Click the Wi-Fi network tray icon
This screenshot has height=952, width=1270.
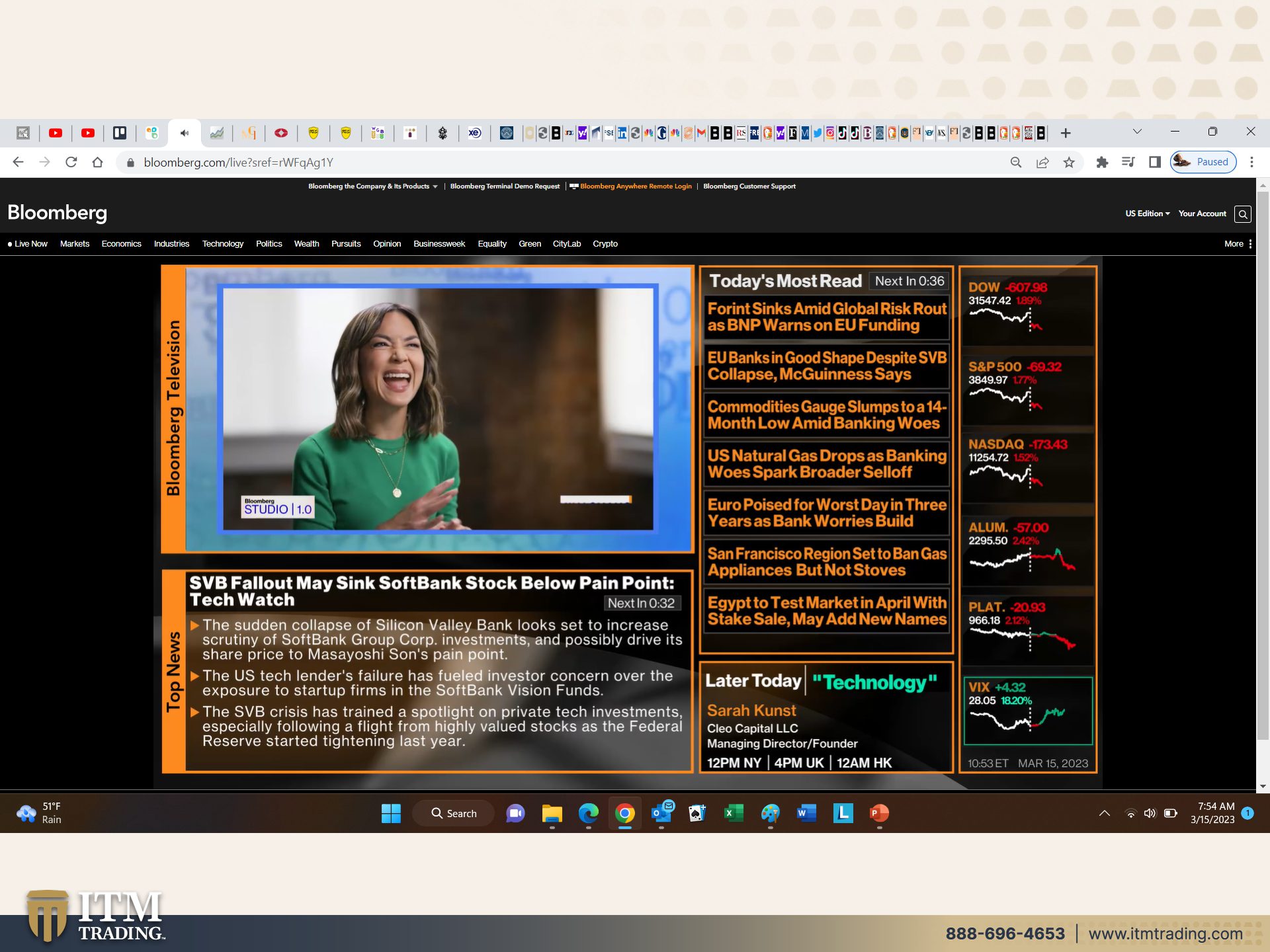click(x=1130, y=813)
